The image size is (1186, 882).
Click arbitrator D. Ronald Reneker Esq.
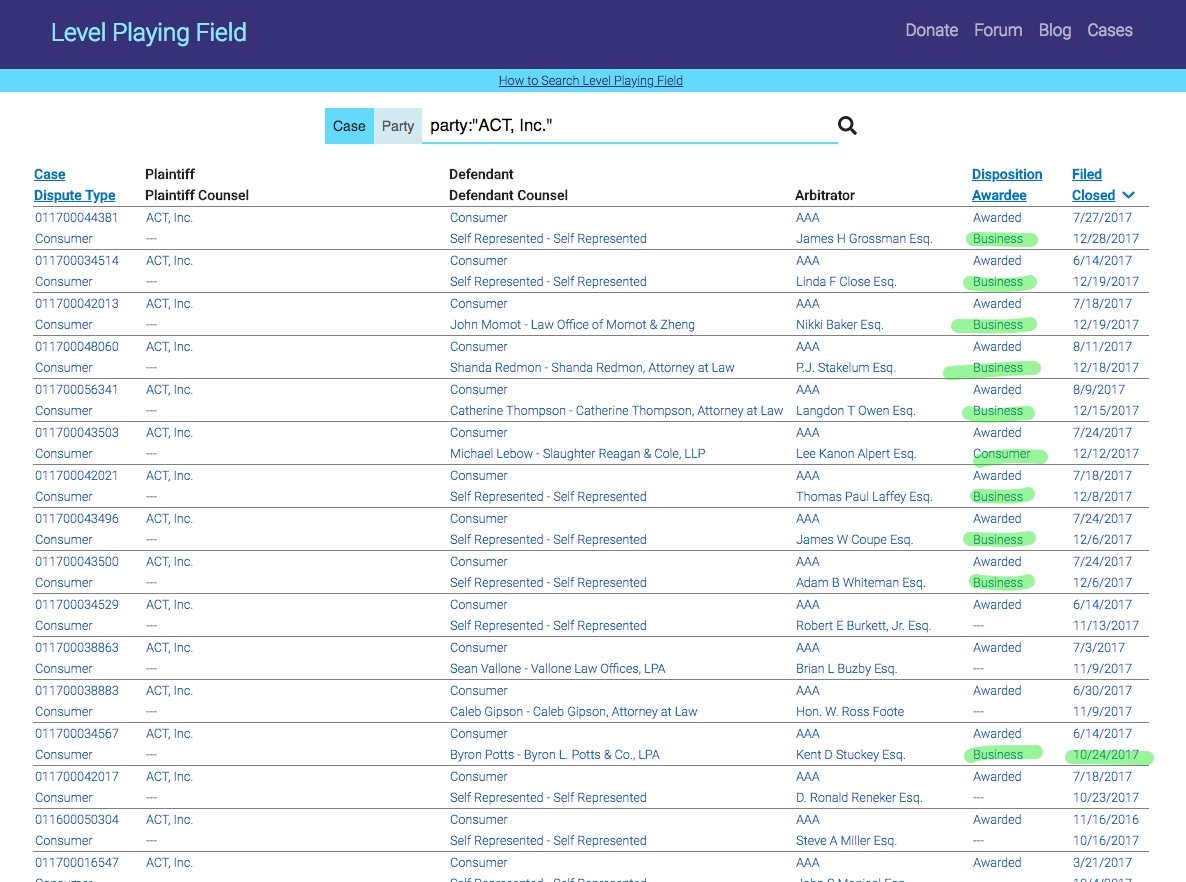pyautogui.click(x=858, y=798)
